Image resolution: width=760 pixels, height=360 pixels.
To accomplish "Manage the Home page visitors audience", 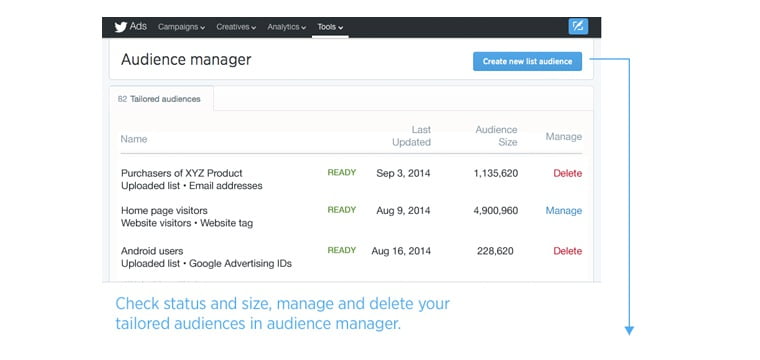I will [564, 211].
